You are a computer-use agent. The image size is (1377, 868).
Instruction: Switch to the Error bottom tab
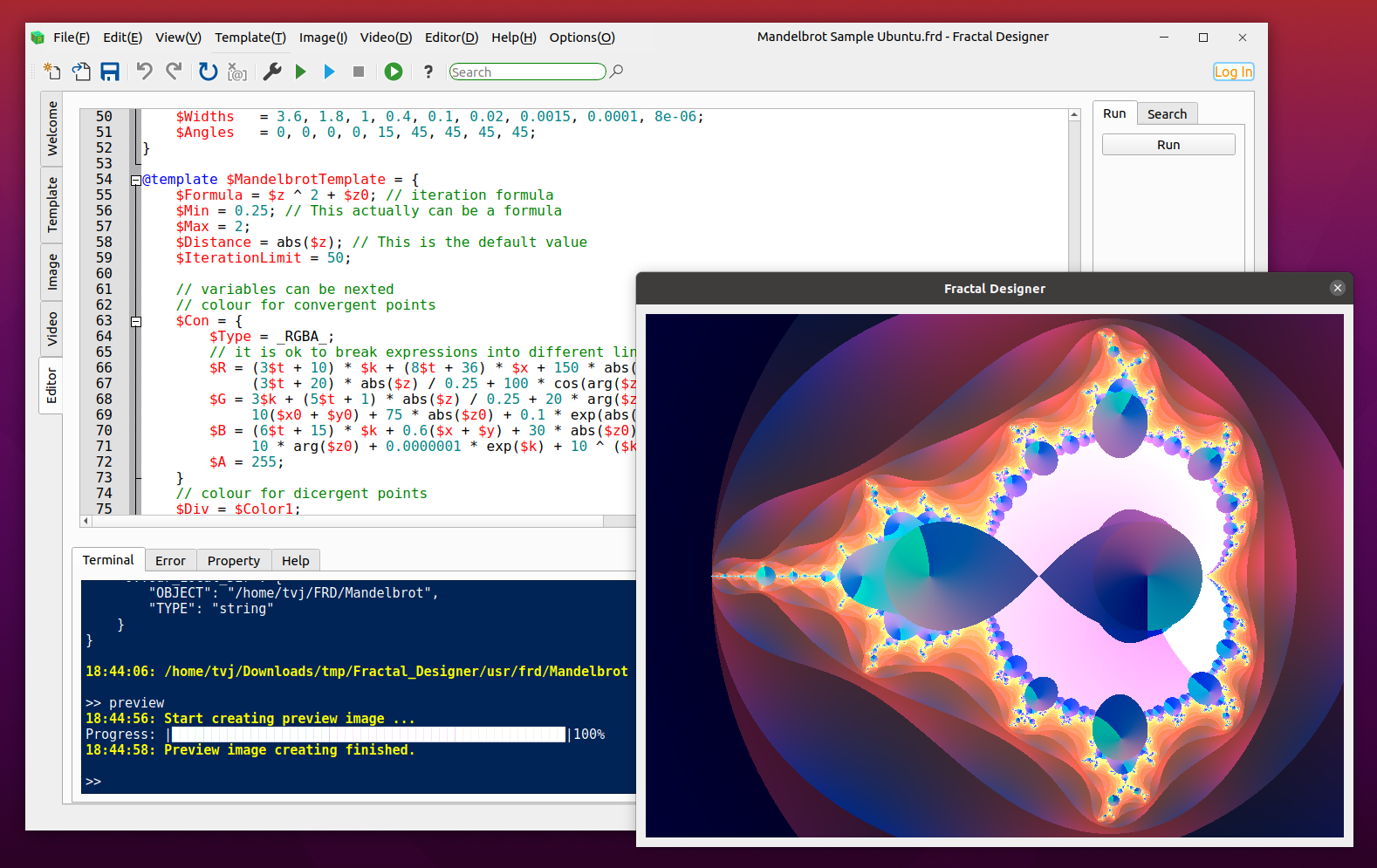tap(170, 561)
